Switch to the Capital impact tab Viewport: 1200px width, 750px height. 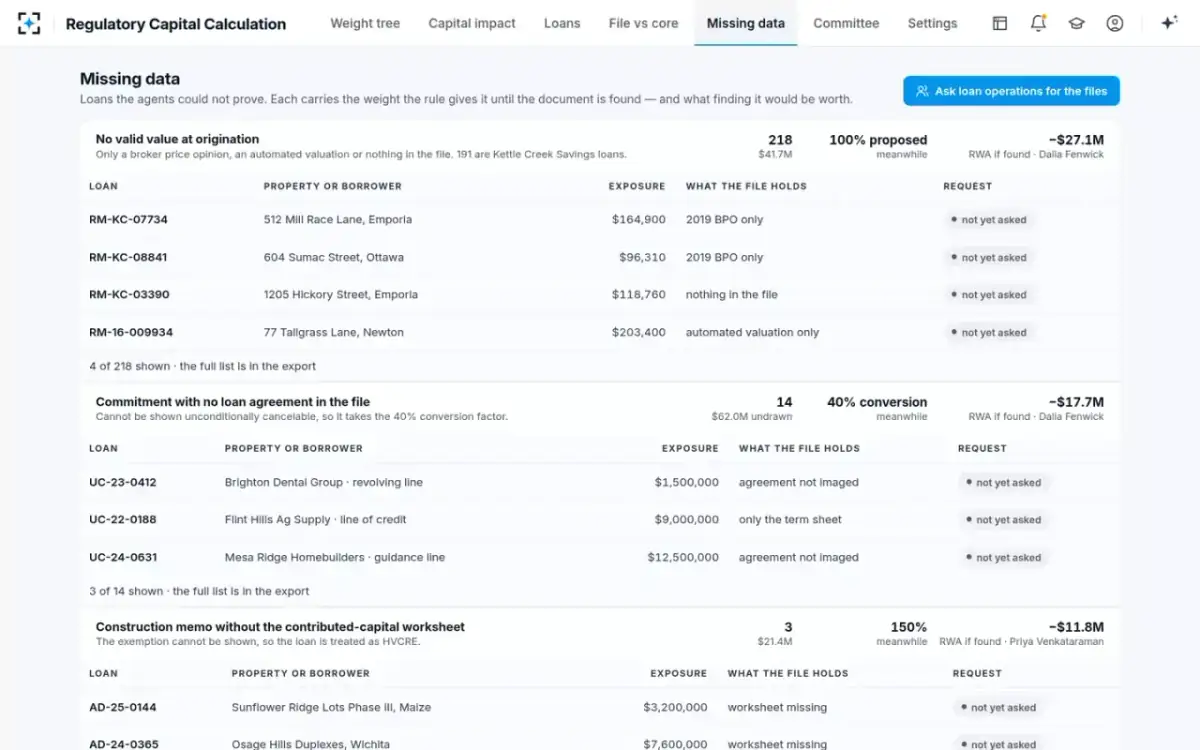pos(472,23)
